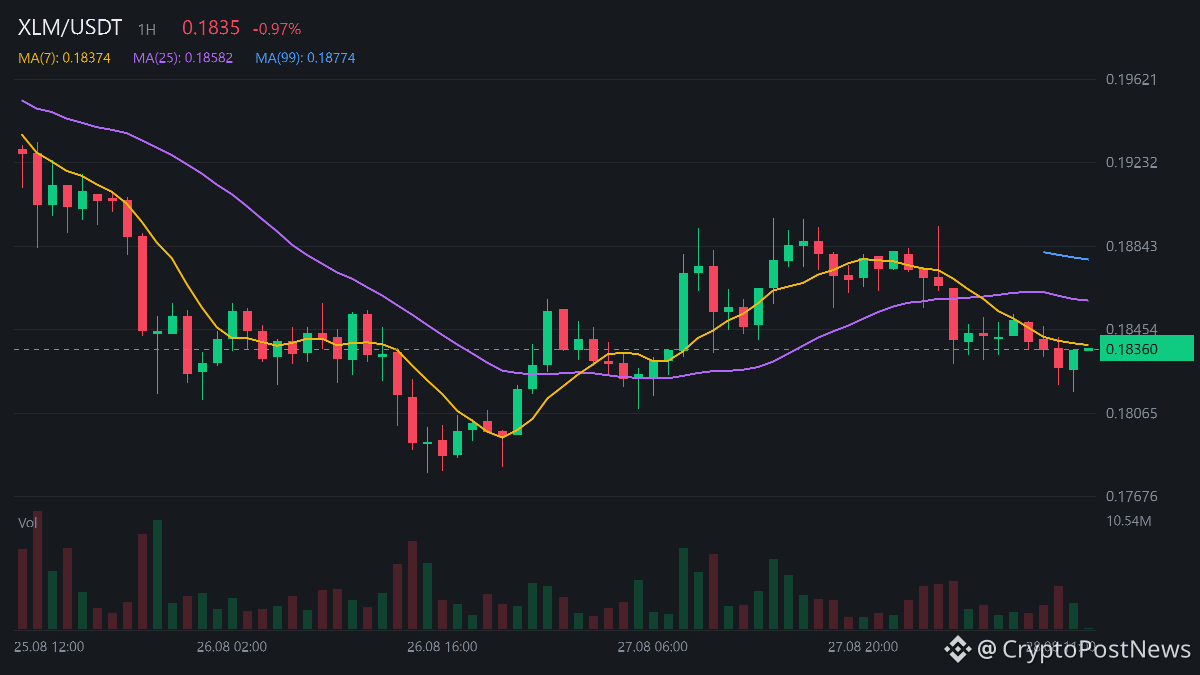Viewport: 1200px width, 675px height.
Task: Click the 0.18065 price axis label
Action: (1131, 413)
